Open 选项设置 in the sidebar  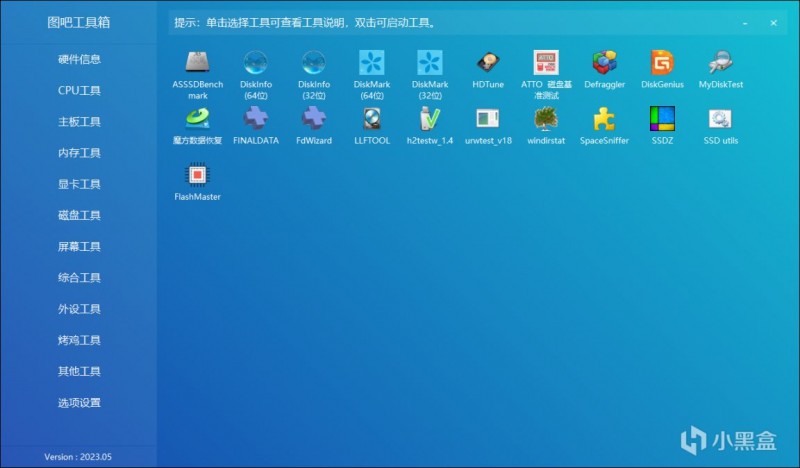click(x=79, y=403)
